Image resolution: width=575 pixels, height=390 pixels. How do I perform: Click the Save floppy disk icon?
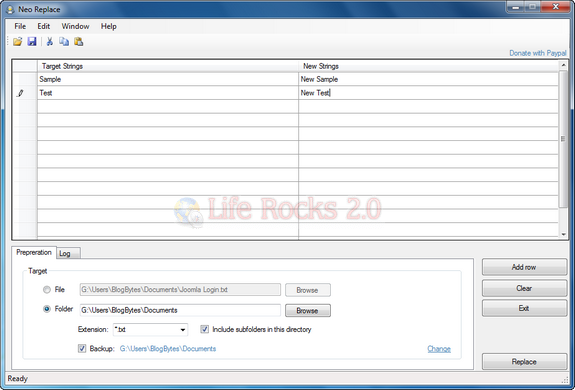(32, 41)
